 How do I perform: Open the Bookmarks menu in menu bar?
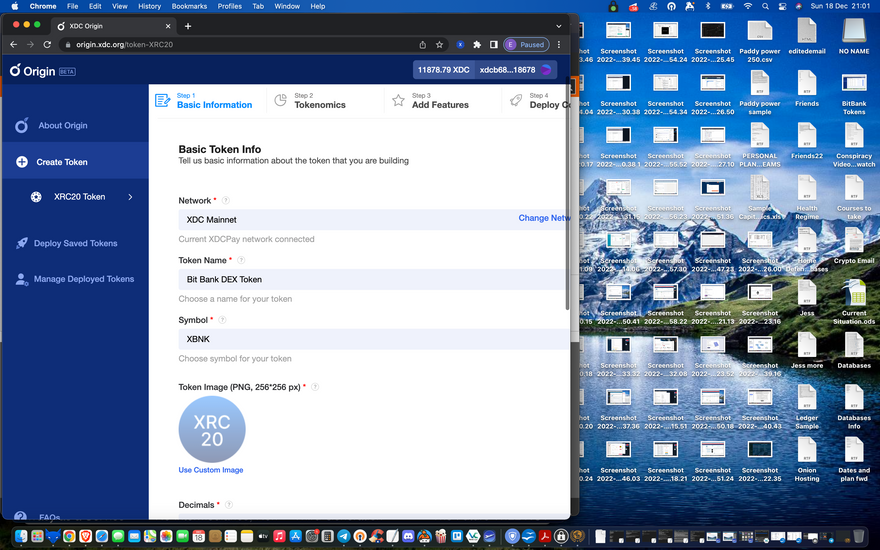click(189, 6)
